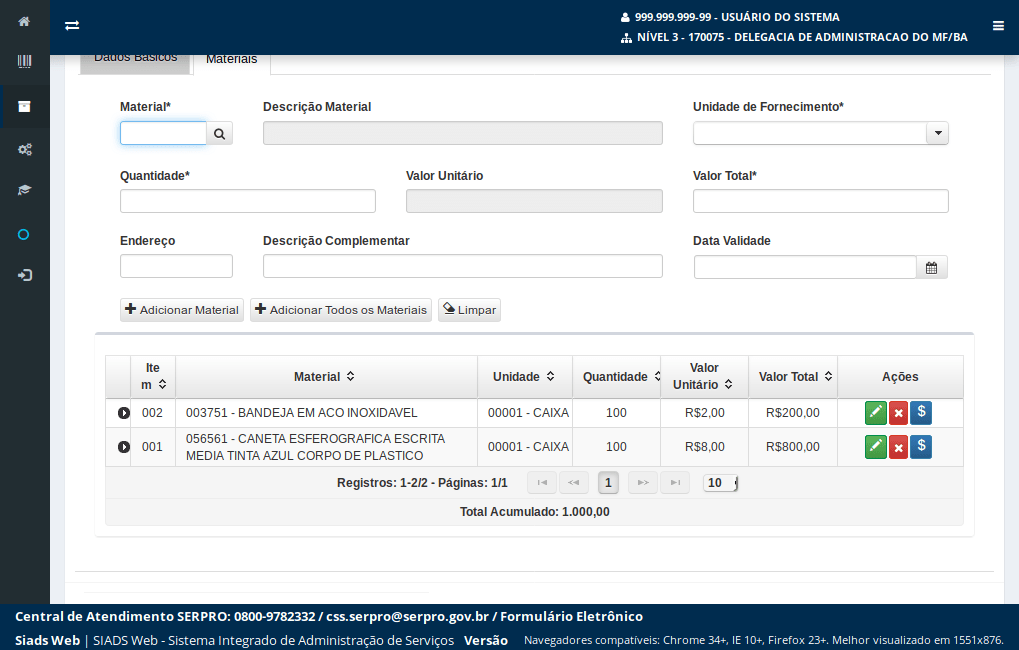This screenshot has height=650, width=1019.
Task: Select the blue circle sidebar icon
Action: (23, 235)
